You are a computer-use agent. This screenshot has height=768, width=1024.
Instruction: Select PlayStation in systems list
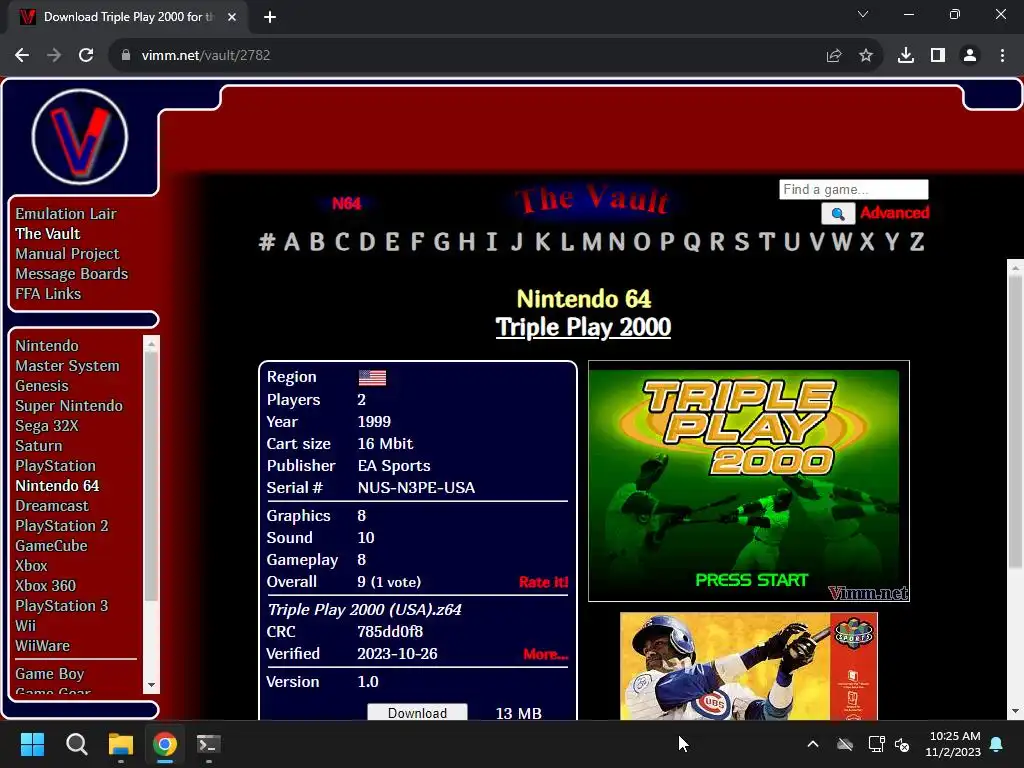point(56,466)
